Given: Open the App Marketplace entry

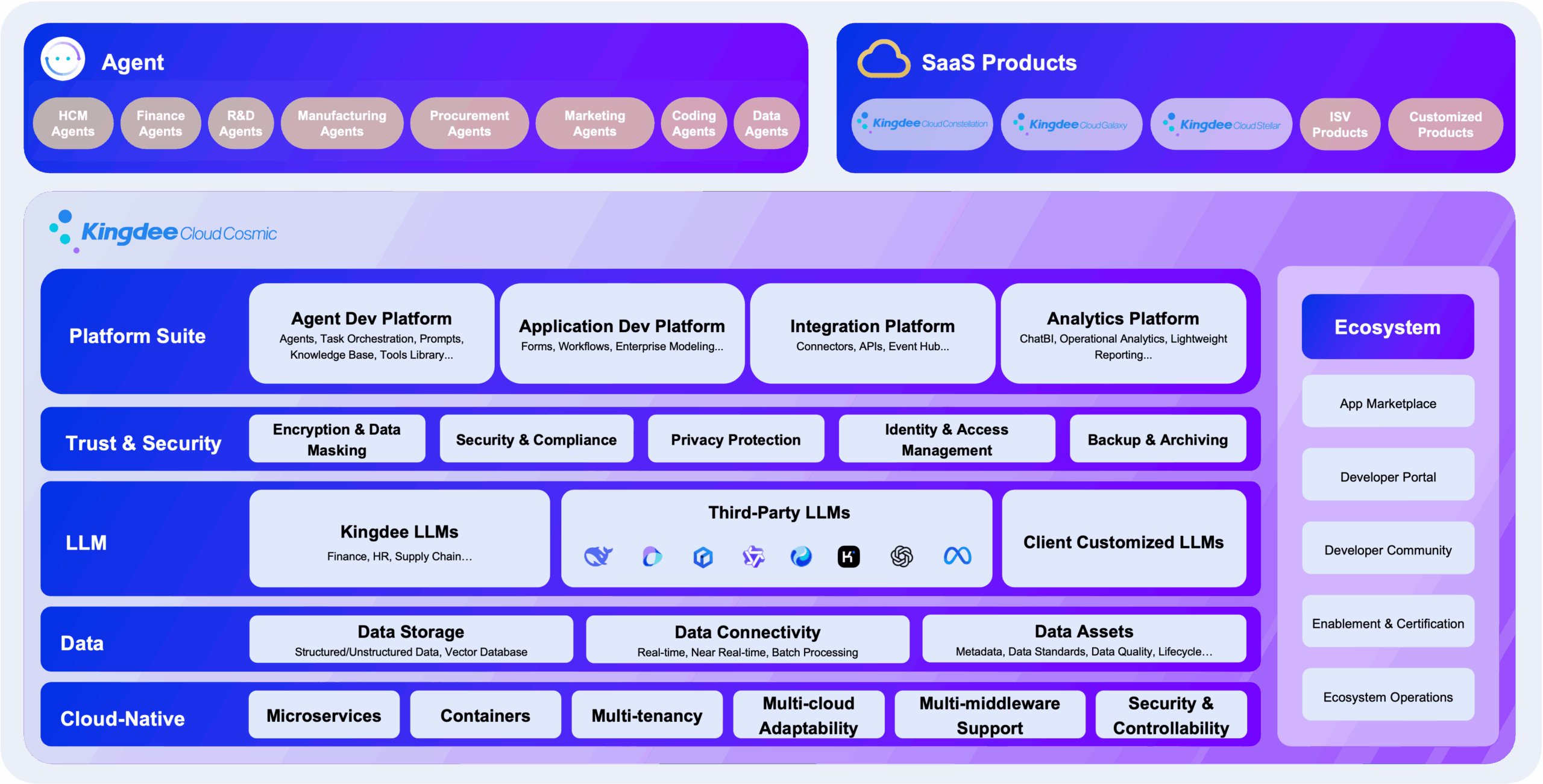Looking at the screenshot, I should (x=1387, y=403).
